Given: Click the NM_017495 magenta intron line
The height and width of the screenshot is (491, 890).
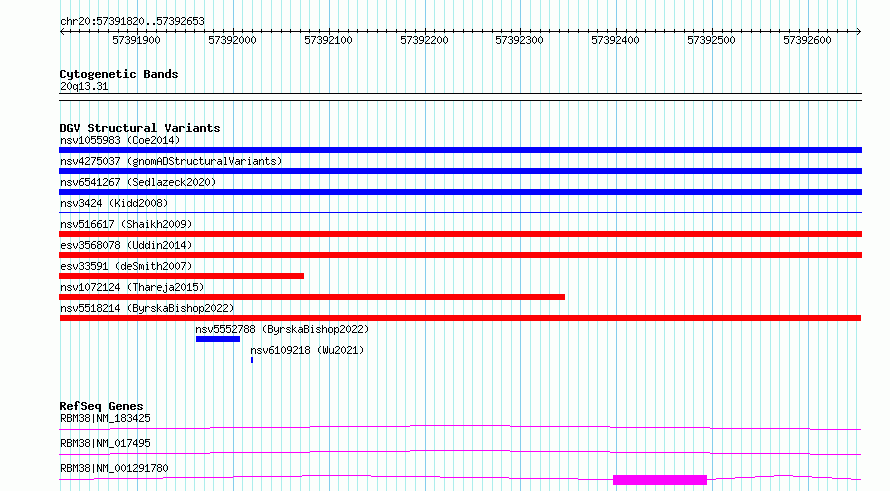Looking at the screenshot, I should pos(460,452).
